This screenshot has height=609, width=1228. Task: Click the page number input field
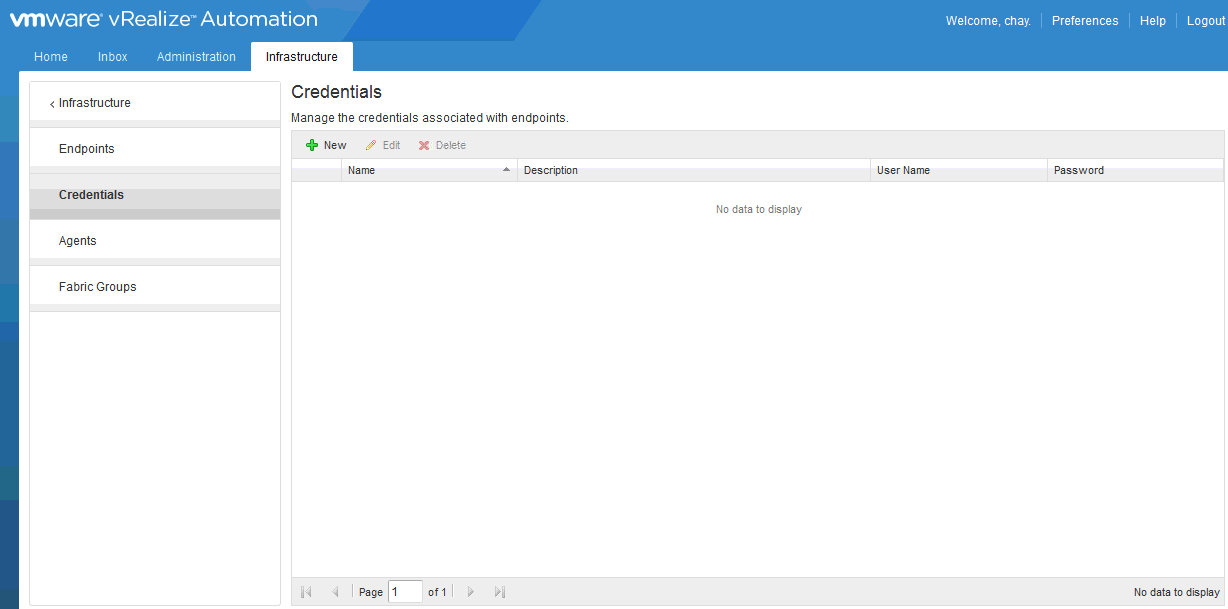[405, 592]
